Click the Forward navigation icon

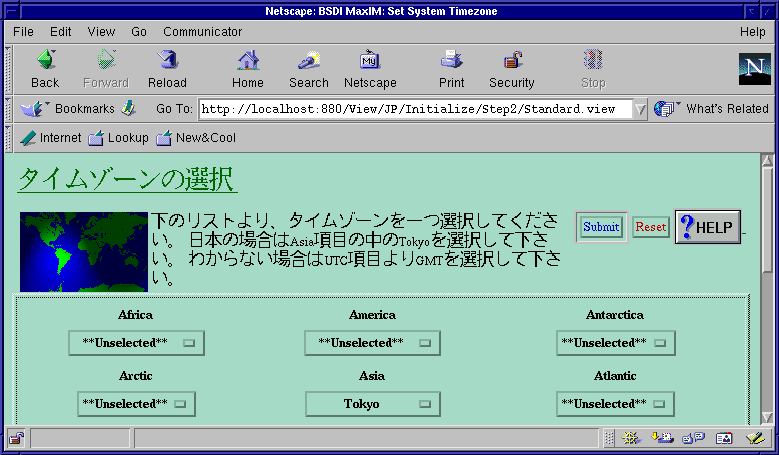pyautogui.click(x=106, y=60)
